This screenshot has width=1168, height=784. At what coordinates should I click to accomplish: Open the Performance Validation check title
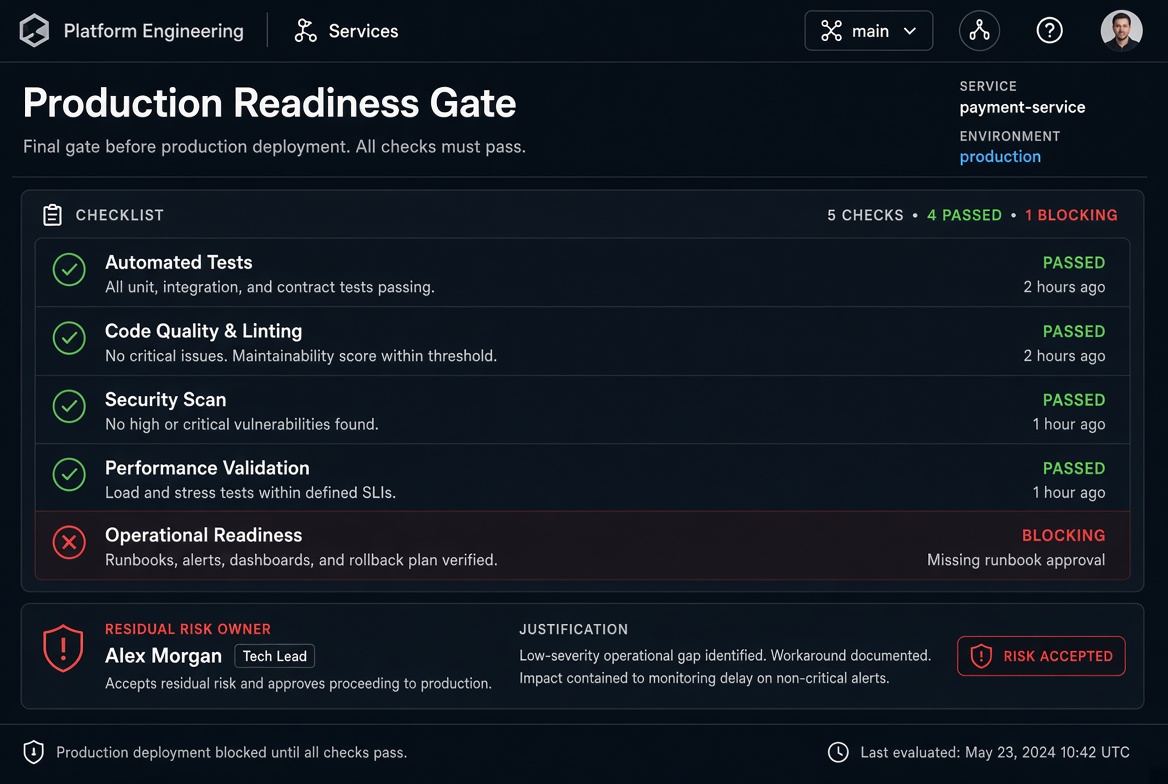(x=207, y=468)
